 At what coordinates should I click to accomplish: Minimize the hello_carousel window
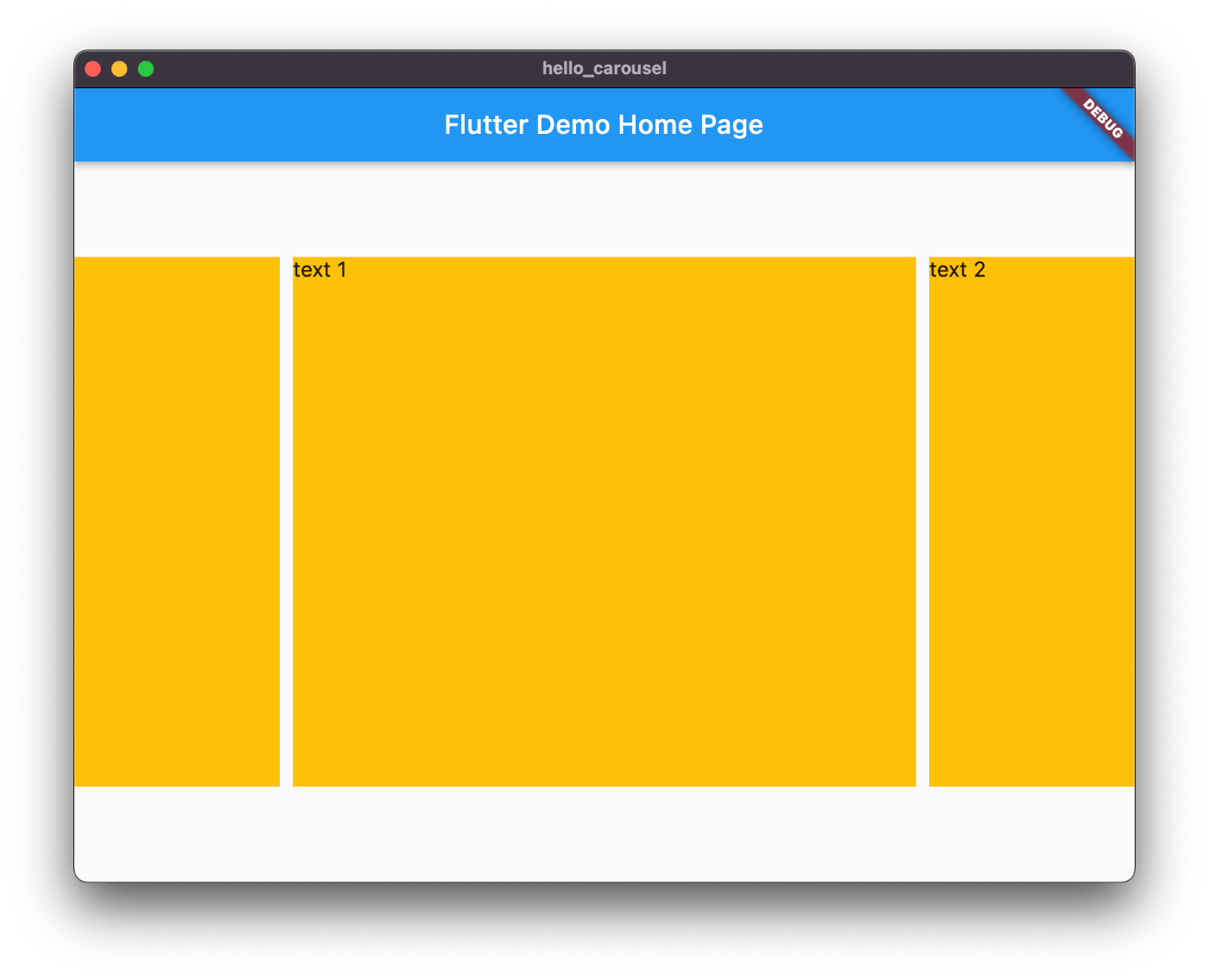click(x=119, y=69)
